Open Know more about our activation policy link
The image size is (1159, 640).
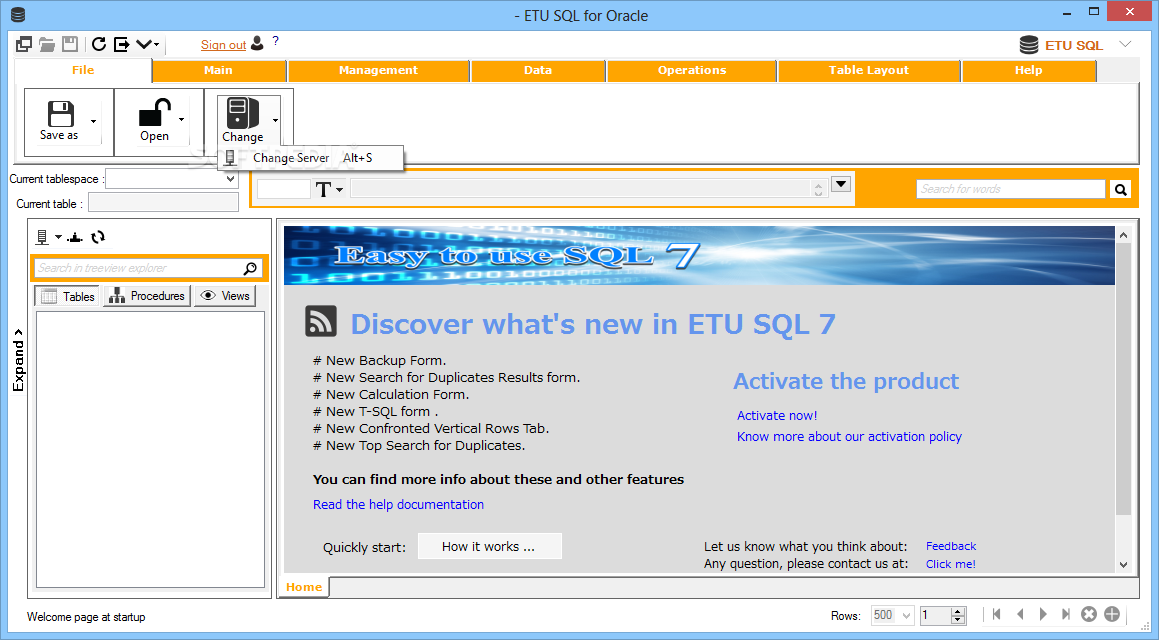pyautogui.click(x=849, y=437)
